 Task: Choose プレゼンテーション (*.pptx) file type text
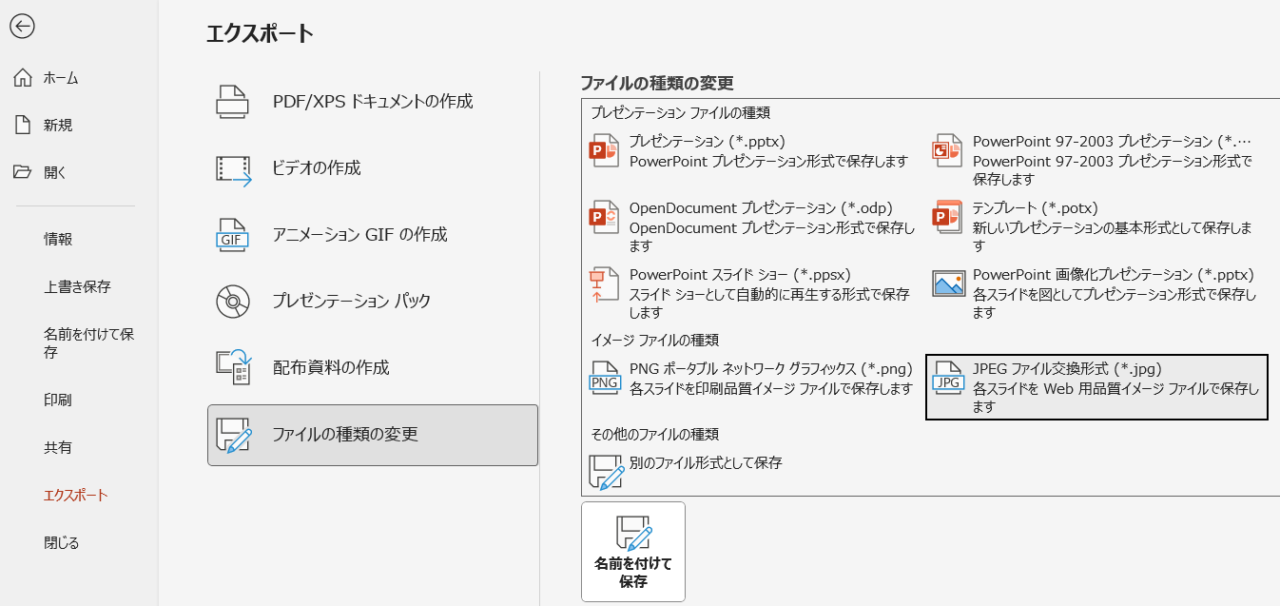click(x=707, y=141)
